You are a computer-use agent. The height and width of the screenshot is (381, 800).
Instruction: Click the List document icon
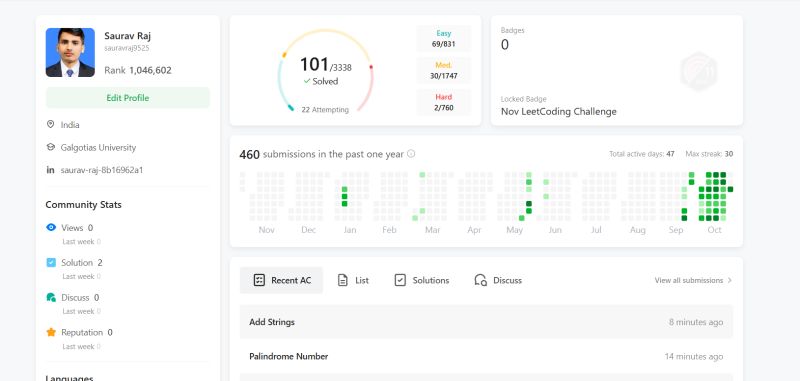point(343,280)
